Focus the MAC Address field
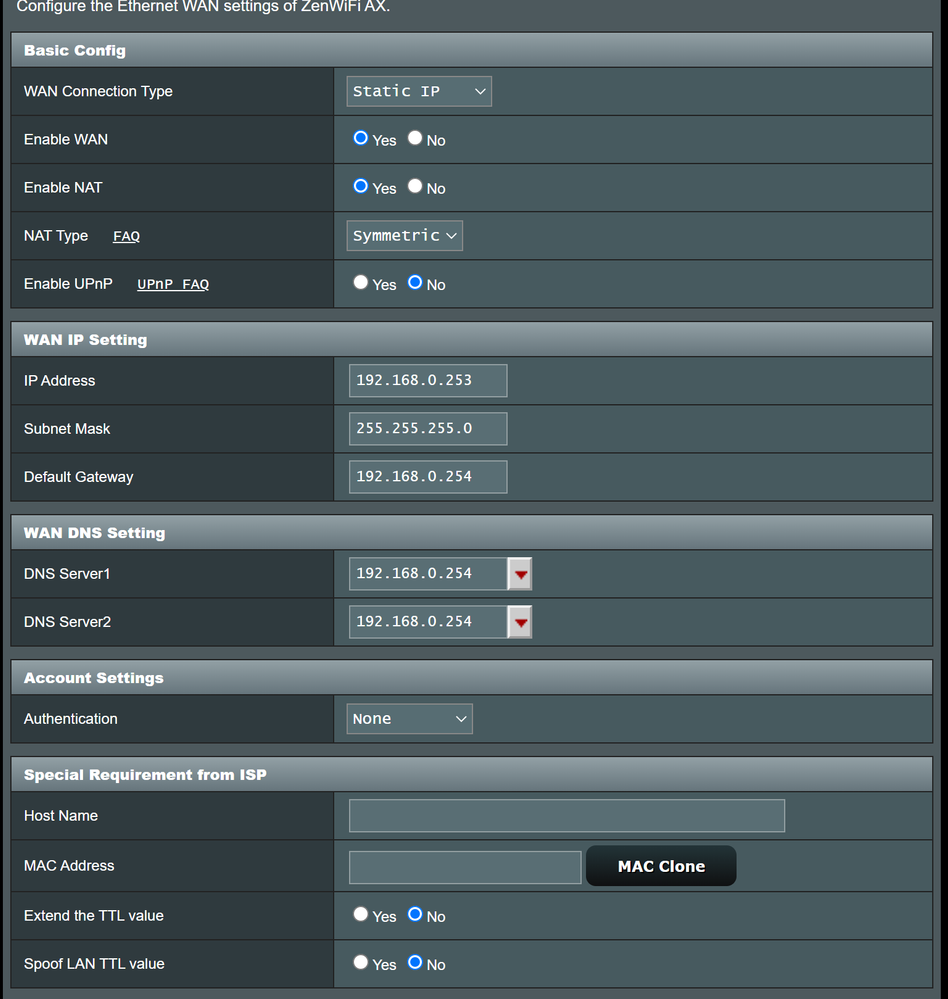Screen dimensions: 948x999 464,867
